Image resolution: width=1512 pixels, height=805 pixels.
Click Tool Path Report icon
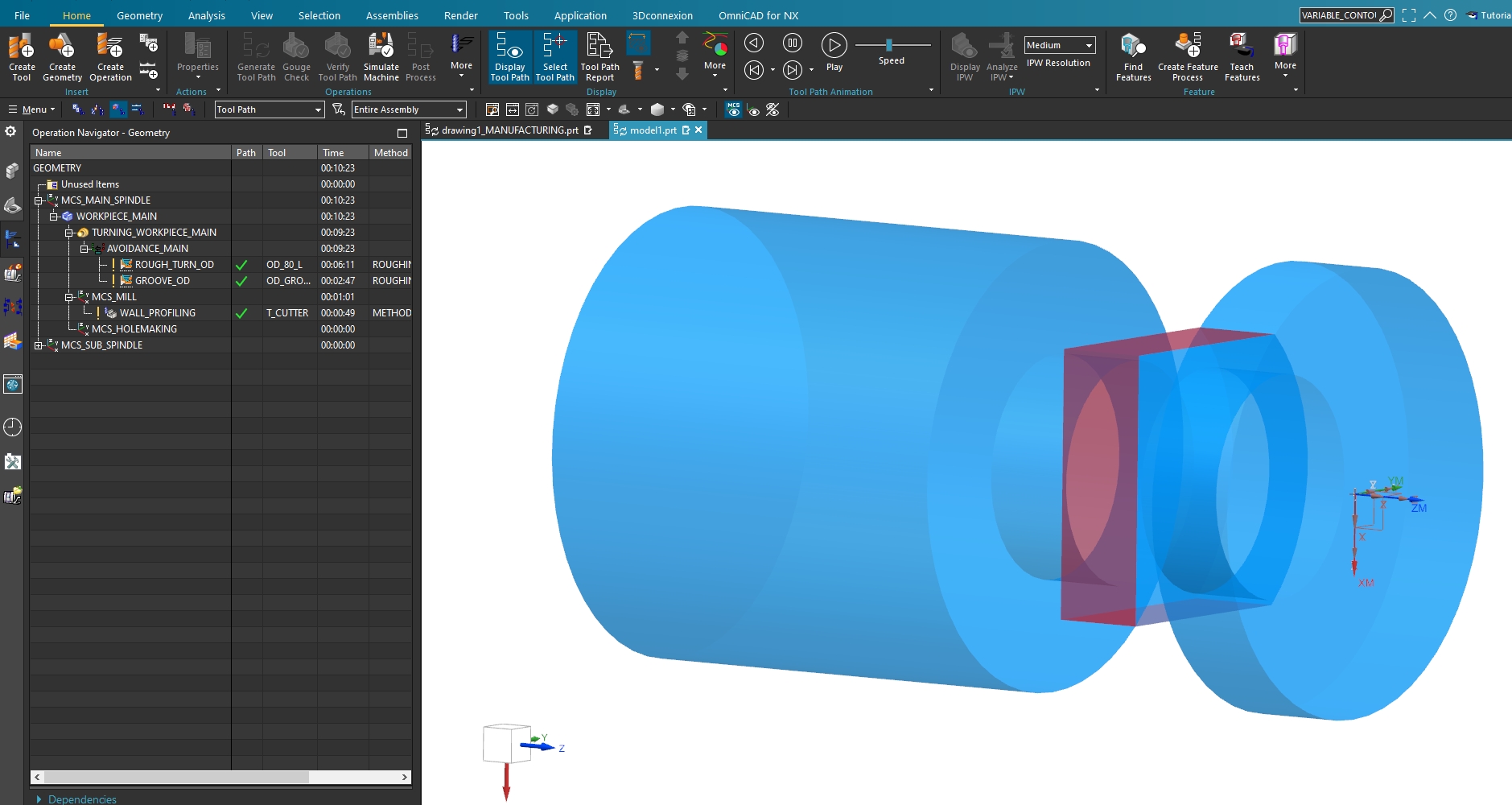pos(599,56)
